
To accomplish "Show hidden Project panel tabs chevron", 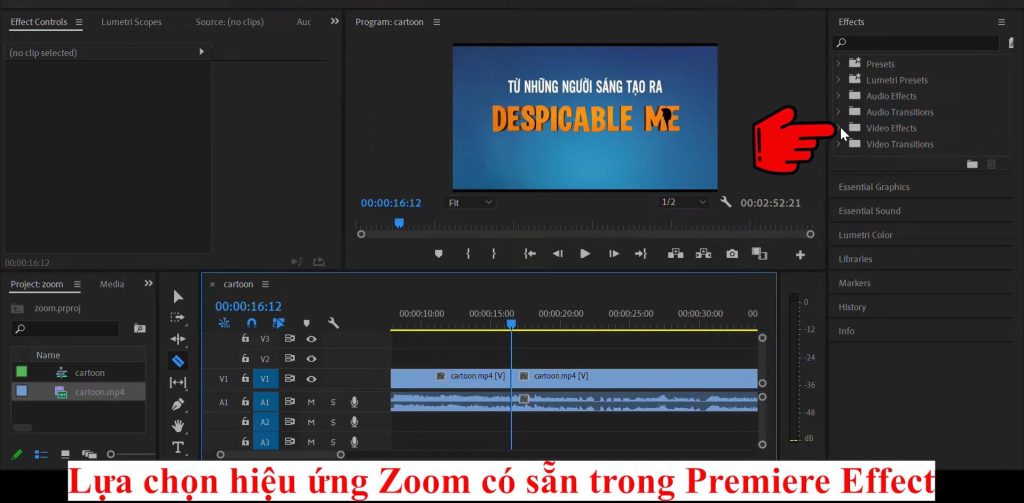I will (148, 284).
